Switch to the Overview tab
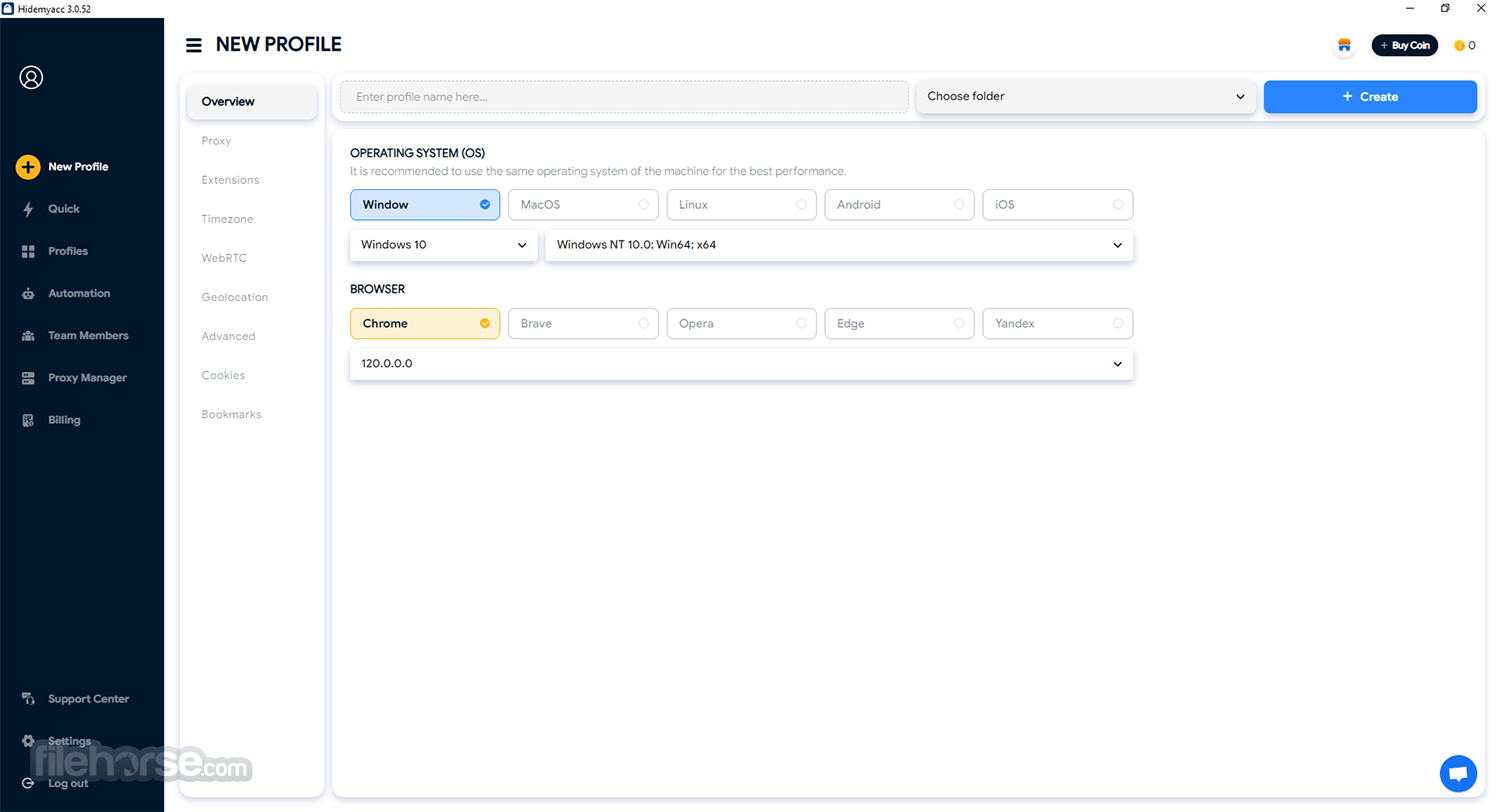 [252, 101]
